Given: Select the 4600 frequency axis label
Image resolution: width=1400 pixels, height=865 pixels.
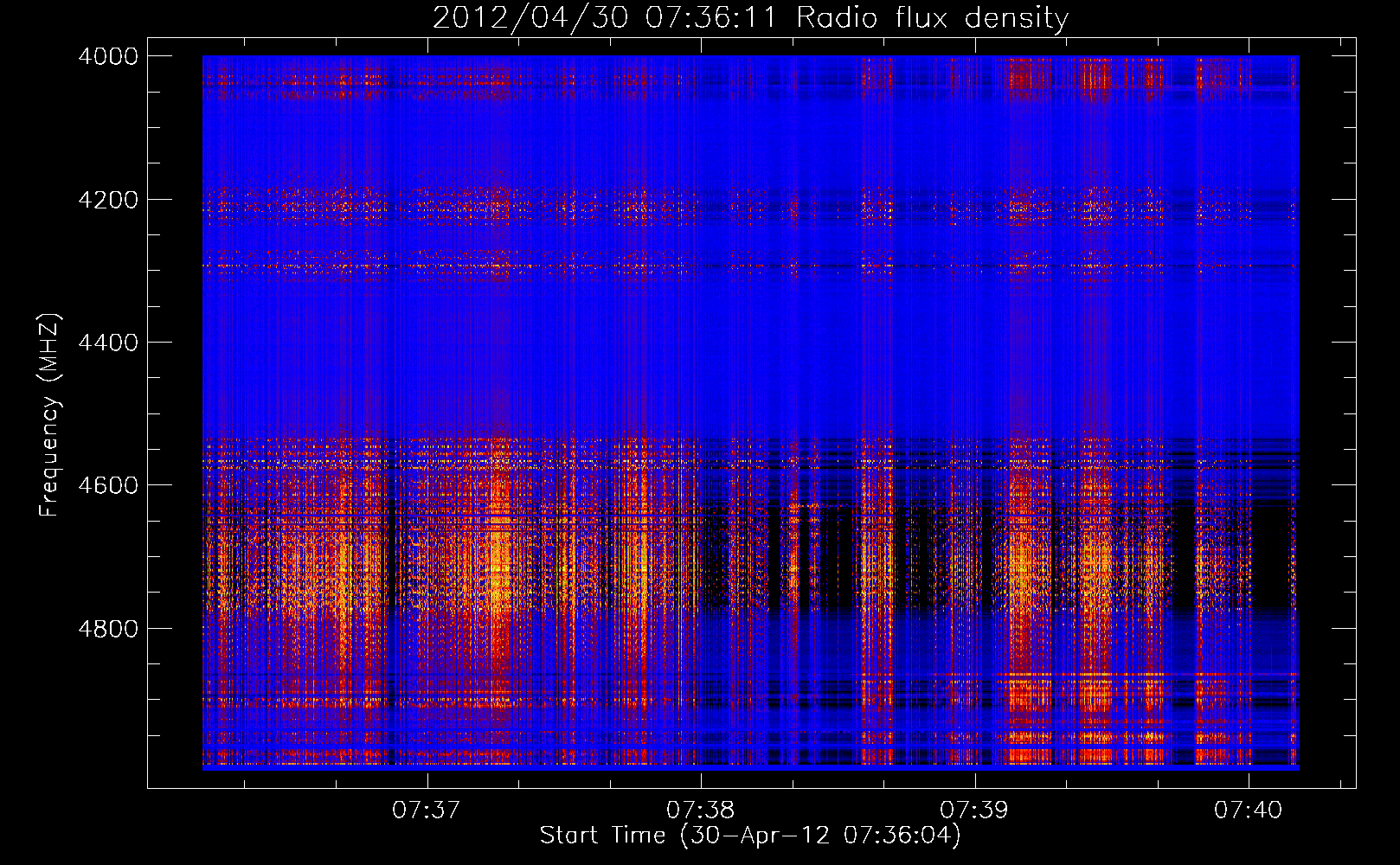Looking at the screenshot, I should (108, 485).
